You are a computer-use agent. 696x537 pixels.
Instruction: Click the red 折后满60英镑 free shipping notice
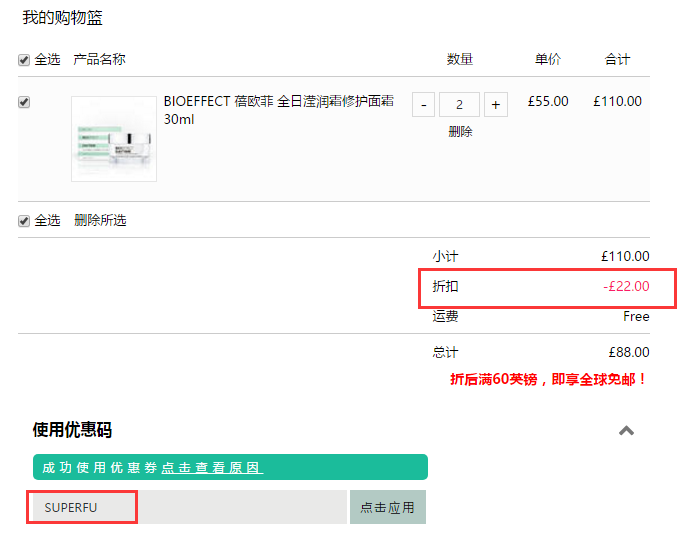point(549,379)
